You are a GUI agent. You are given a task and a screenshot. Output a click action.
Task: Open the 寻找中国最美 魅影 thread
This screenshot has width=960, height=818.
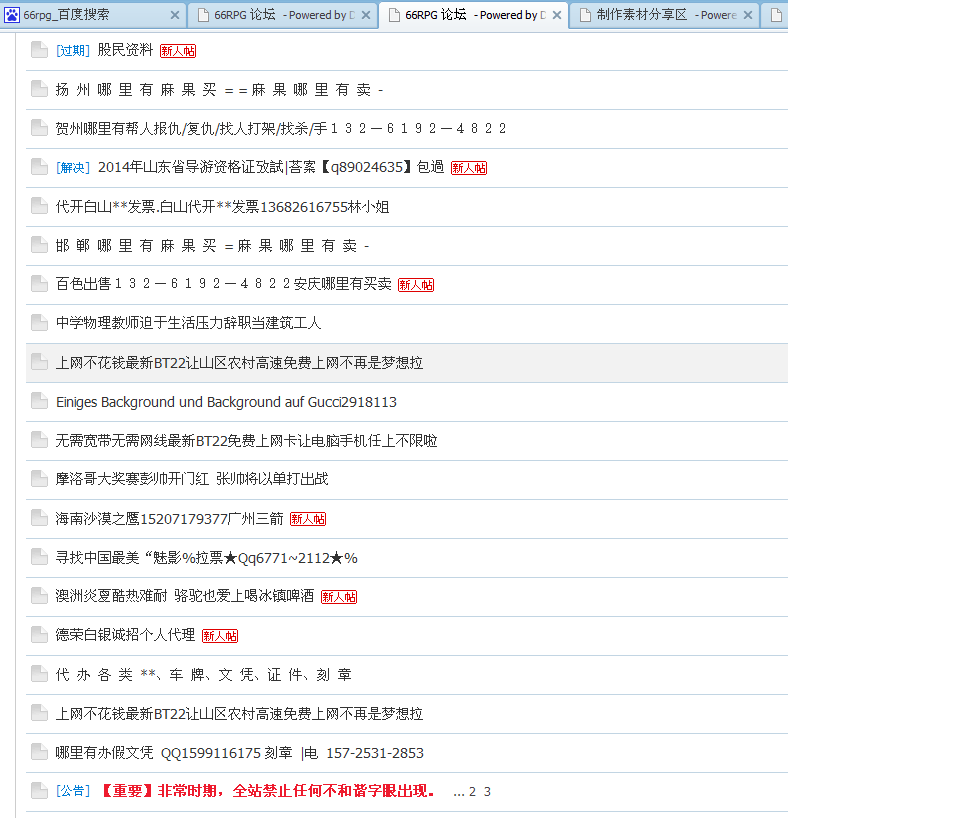207,558
